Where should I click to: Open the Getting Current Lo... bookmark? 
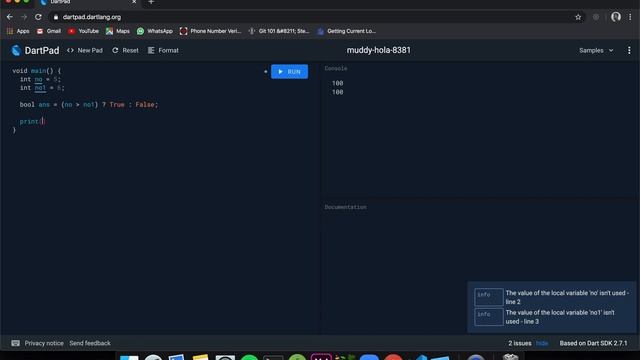(346, 31)
